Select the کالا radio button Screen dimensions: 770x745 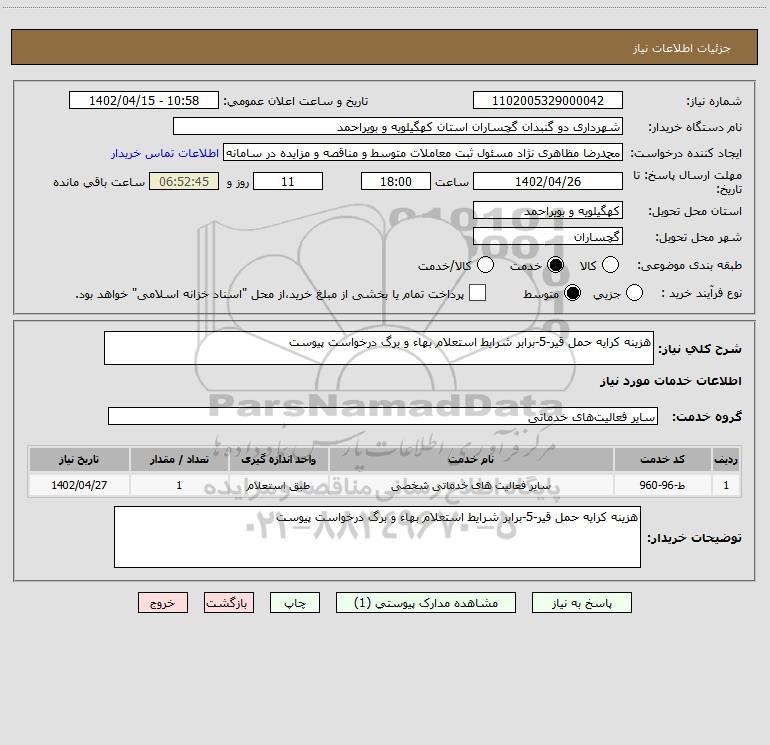click(x=610, y=265)
